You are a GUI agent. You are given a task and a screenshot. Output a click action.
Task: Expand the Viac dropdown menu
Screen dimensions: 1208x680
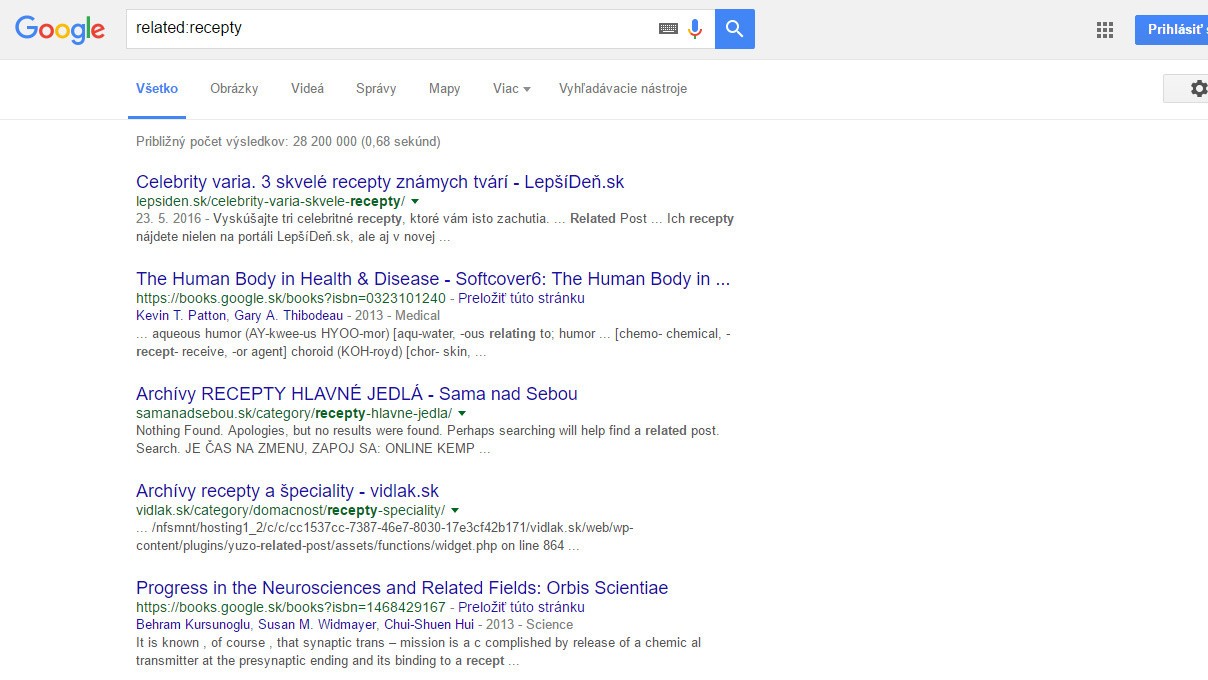tap(511, 89)
